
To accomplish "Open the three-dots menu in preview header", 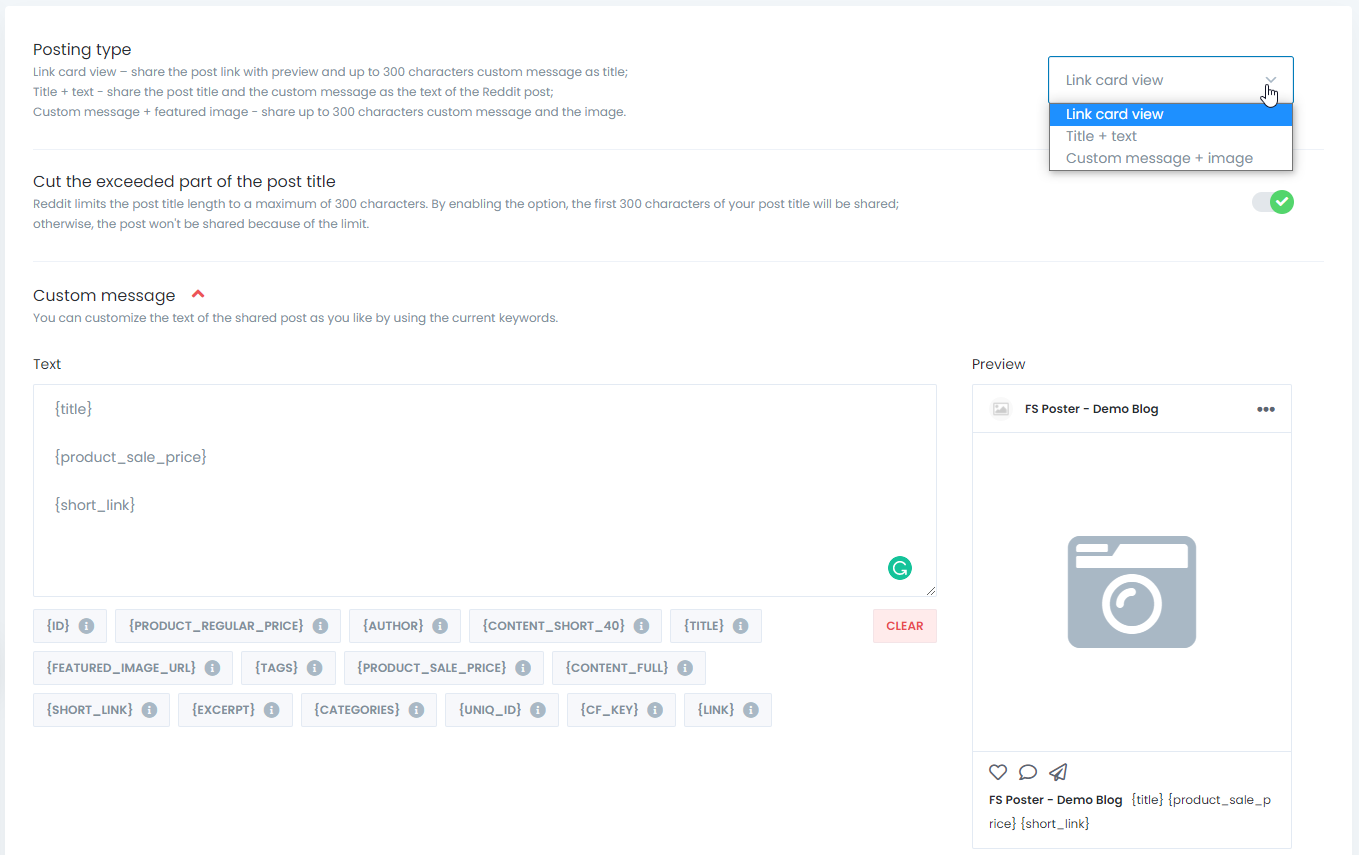I will [x=1266, y=409].
